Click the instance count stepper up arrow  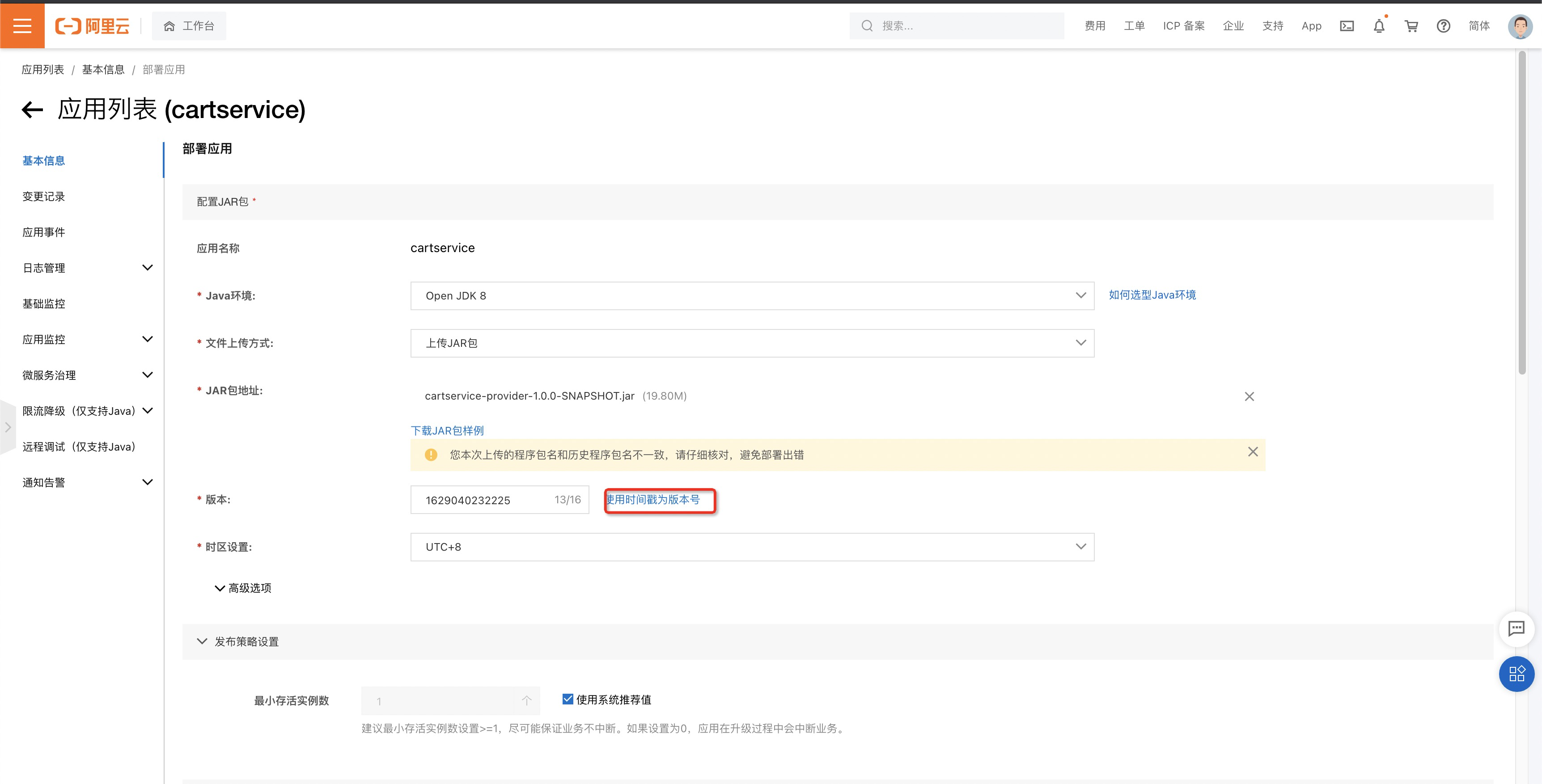(526, 700)
